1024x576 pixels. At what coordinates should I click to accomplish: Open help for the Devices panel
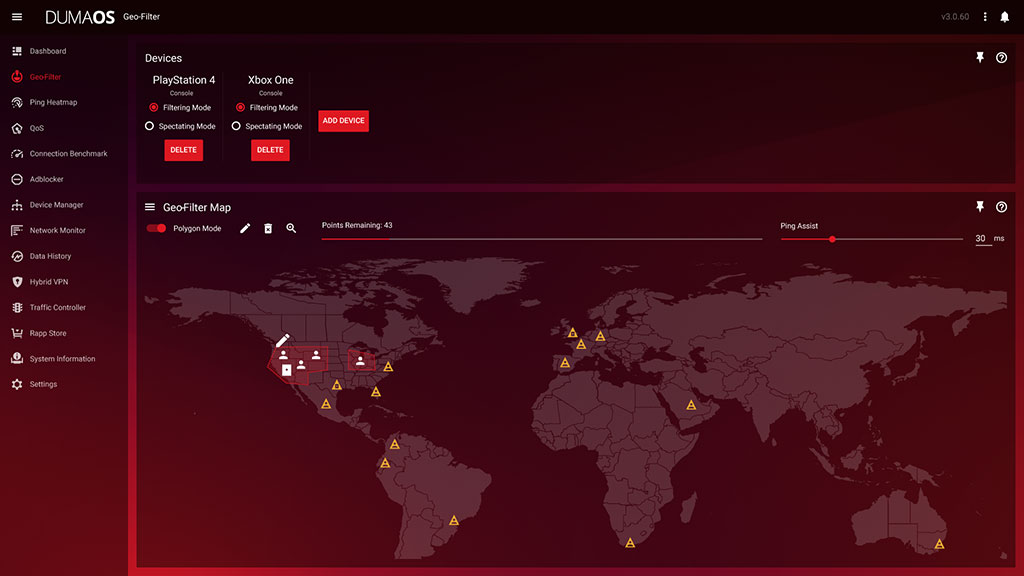tap(1001, 57)
